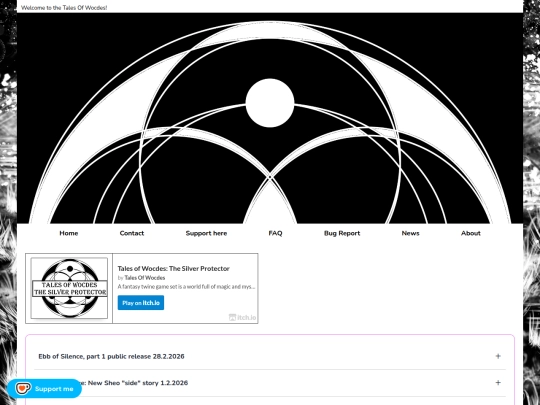The height and width of the screenshot is (405, 540).
Task: Open the Silver Protector game thumbnail
Action: (69, 288)
